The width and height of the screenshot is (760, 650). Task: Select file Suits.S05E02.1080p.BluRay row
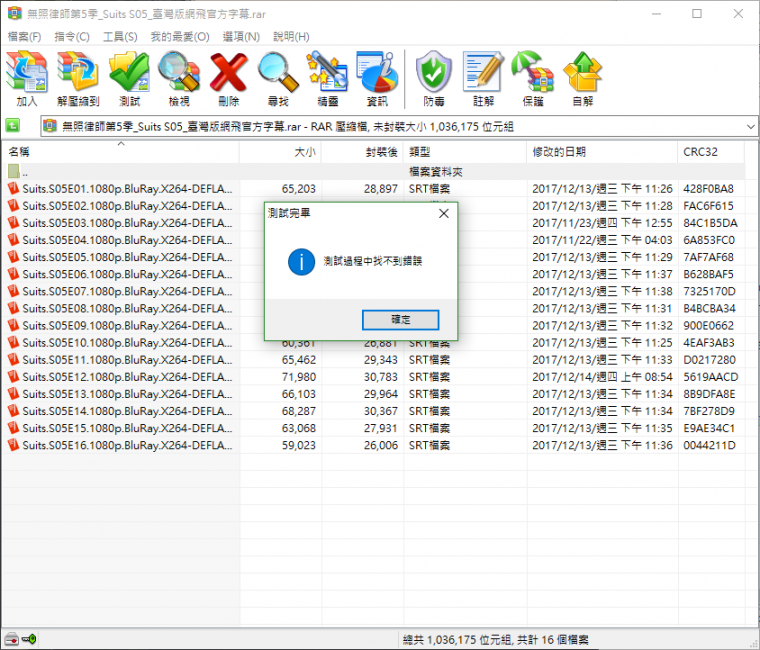127,206
